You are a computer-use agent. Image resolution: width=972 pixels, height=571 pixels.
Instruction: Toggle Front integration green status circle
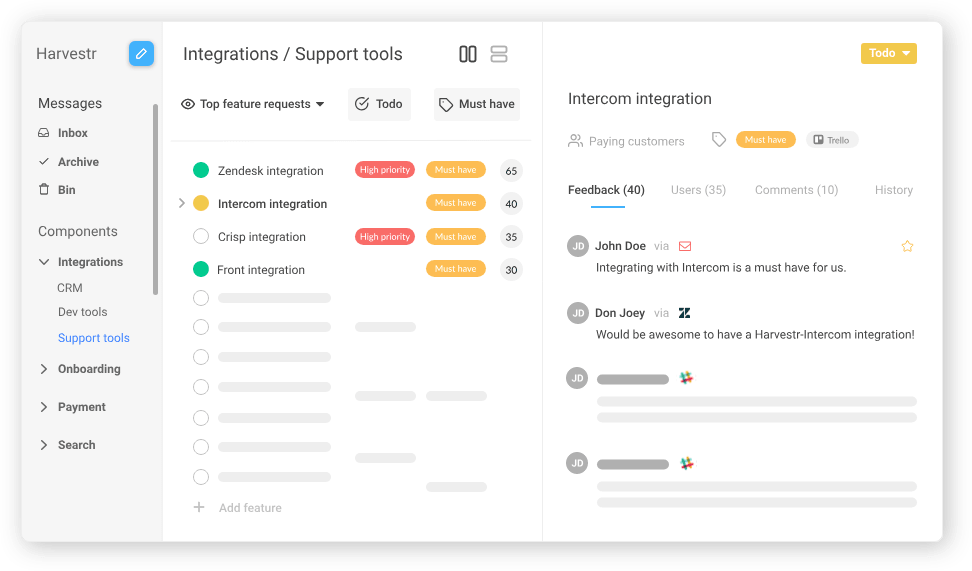tap(201, 269)
